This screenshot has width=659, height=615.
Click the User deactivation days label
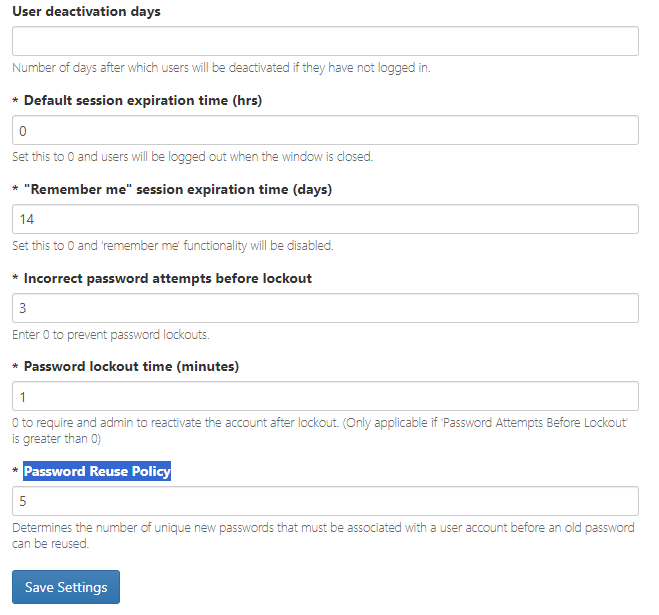click(86, 12)
